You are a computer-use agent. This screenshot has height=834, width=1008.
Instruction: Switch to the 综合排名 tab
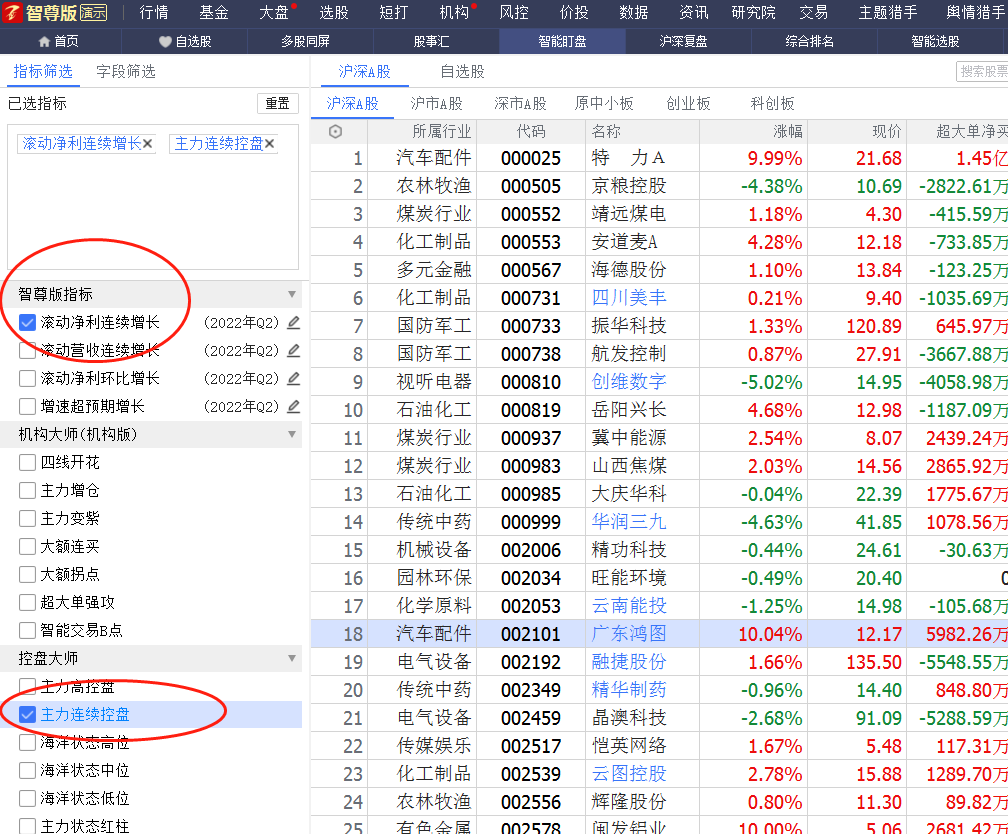point(809,42)
